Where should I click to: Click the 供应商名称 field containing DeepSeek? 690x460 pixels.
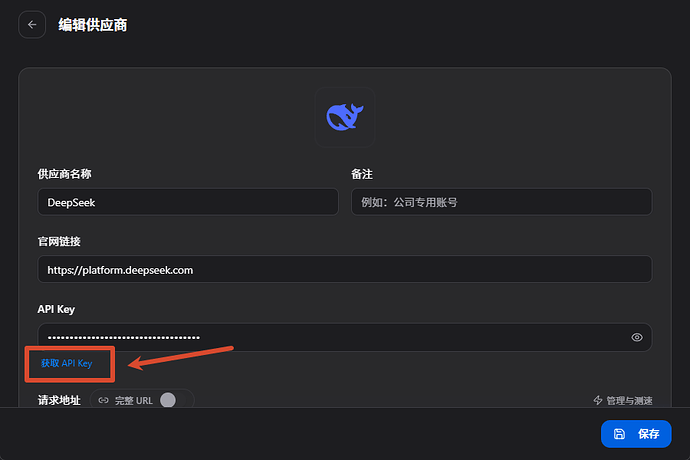(x=188, y=202)
